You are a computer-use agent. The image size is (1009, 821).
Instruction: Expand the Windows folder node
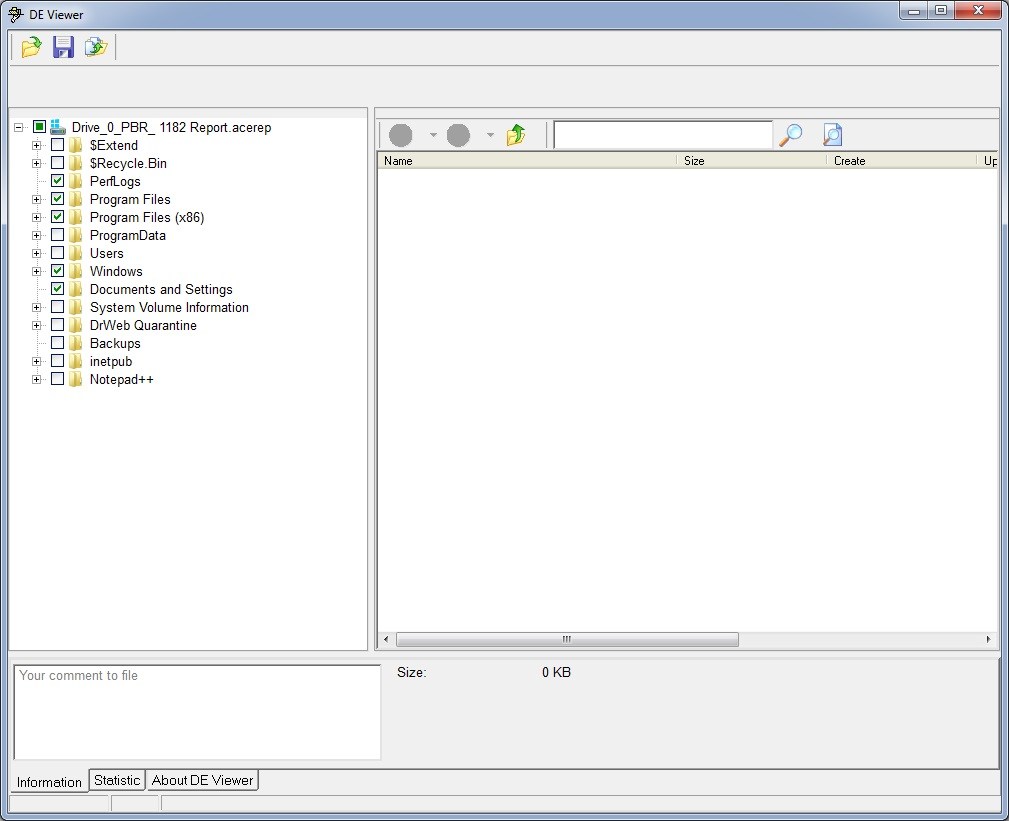[x=37, y=271]
